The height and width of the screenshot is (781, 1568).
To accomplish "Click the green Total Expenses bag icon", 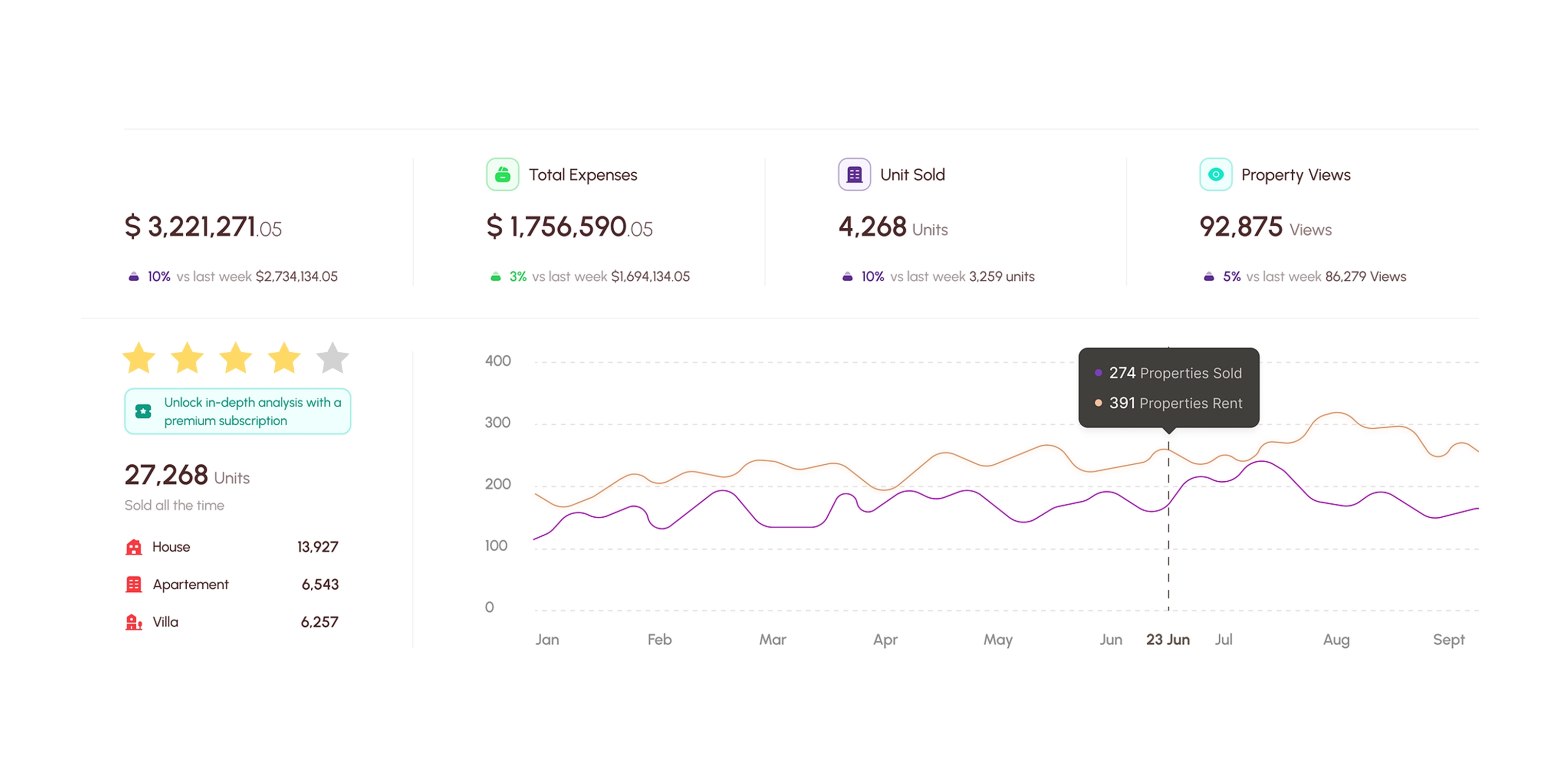I will pos(502,175).
